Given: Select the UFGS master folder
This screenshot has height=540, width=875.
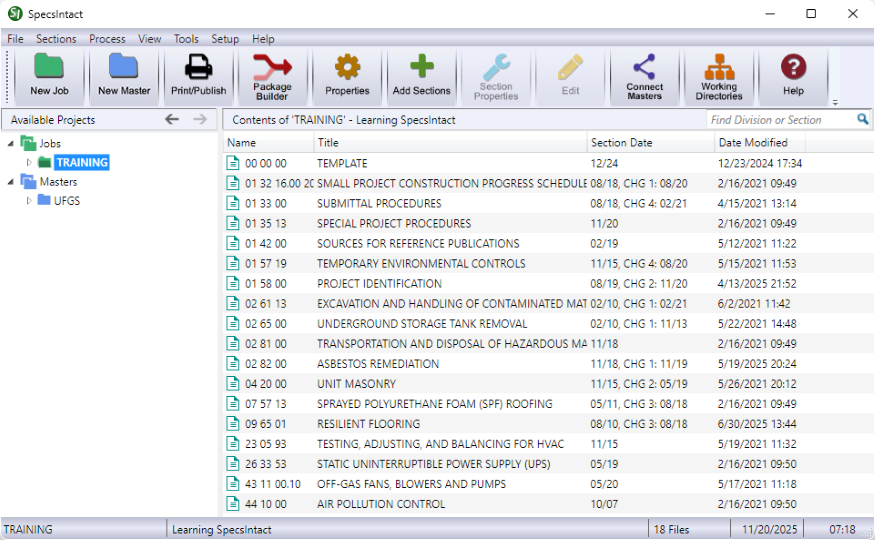Looking at the screenshot, I should click(66, 201).
